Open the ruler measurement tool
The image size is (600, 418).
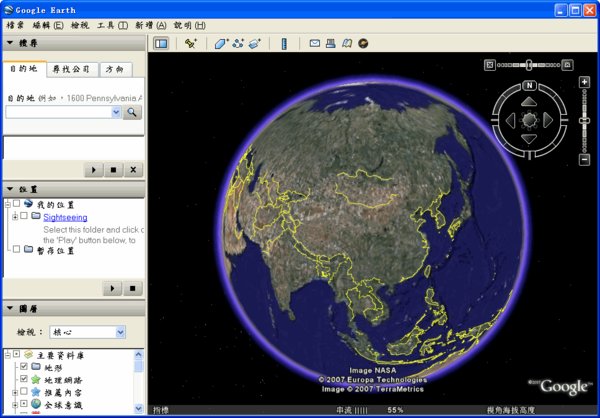[x=284, y=44]
